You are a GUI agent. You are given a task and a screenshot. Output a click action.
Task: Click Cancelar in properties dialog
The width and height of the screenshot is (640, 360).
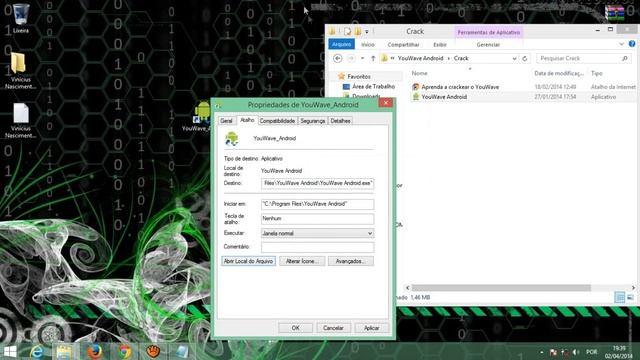coord(333,328)
